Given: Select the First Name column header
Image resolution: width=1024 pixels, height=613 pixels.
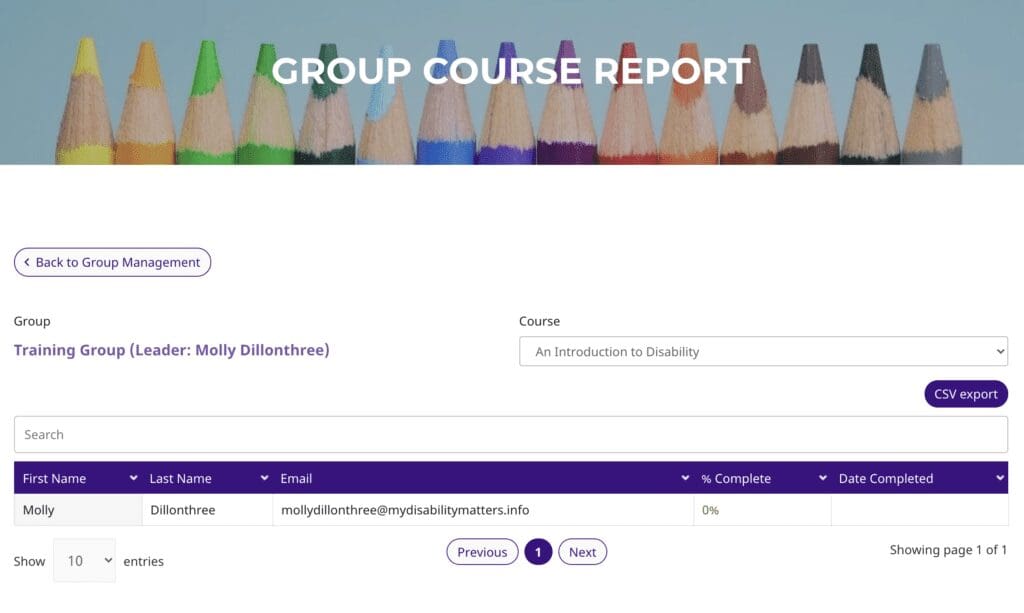Looking at the screenshot, I should 55,478.
